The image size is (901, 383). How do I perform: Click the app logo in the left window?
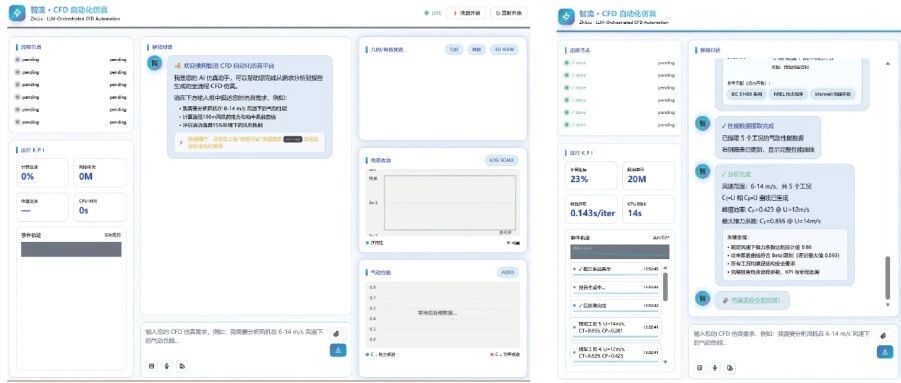(18, 13)
